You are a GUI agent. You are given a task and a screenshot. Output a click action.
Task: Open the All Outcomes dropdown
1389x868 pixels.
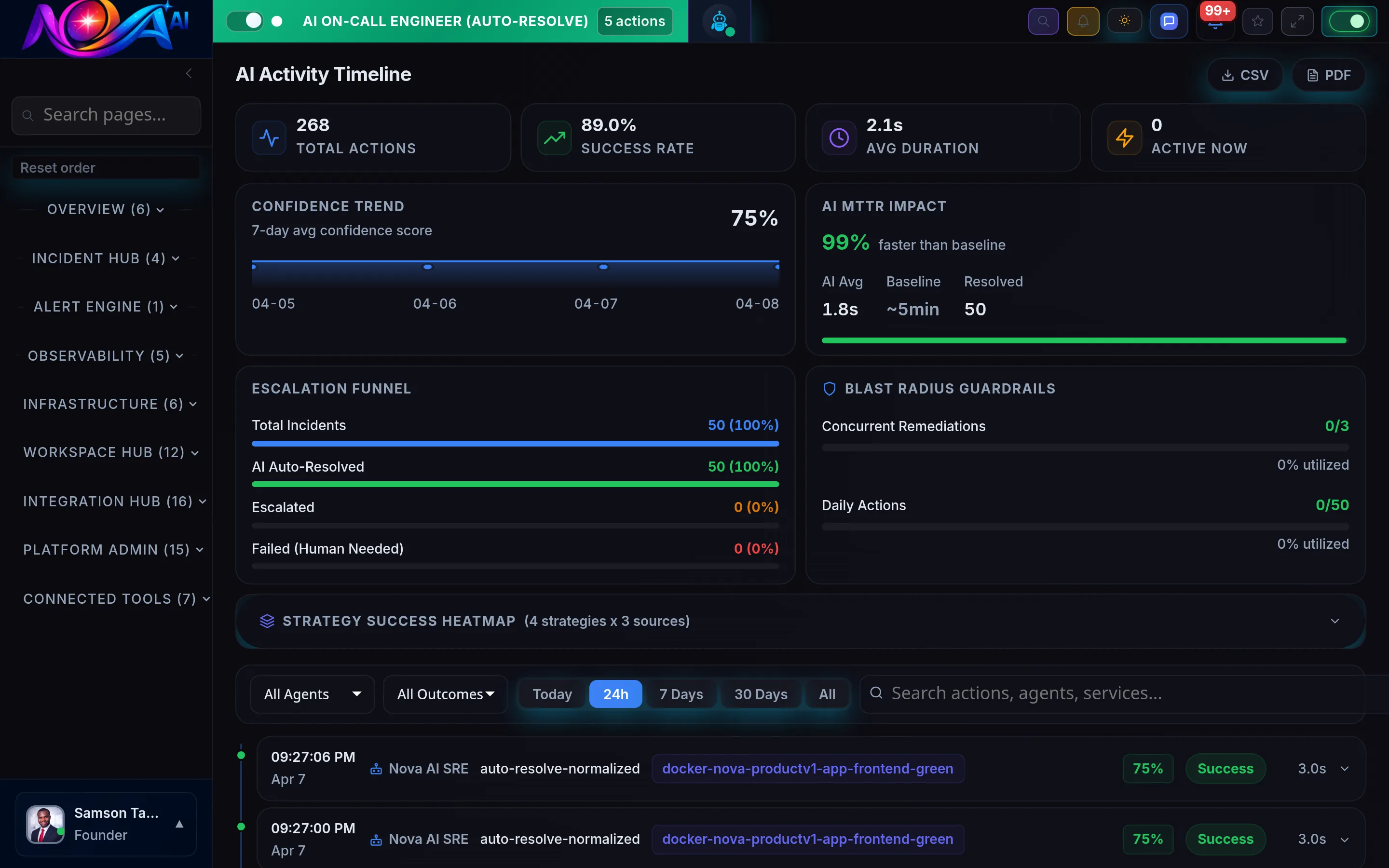pyautogui.click(x=445, y=693)
